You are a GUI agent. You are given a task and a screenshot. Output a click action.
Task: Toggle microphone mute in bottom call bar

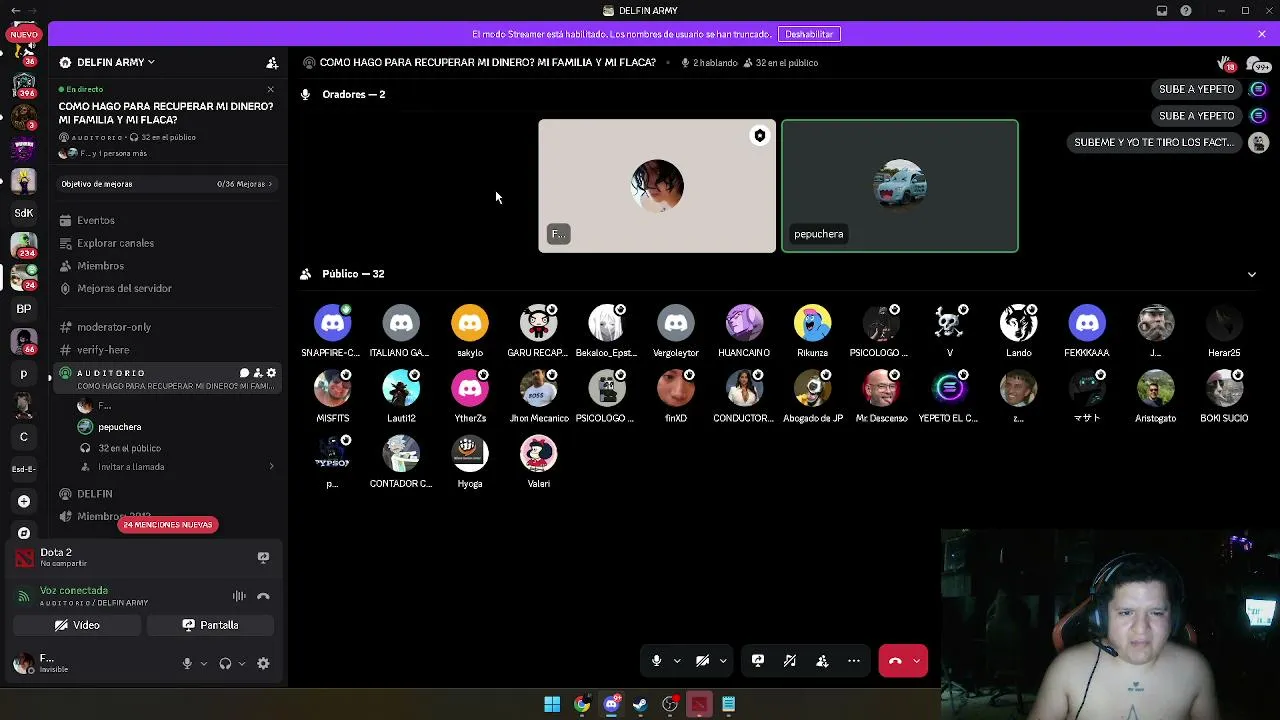656,661
